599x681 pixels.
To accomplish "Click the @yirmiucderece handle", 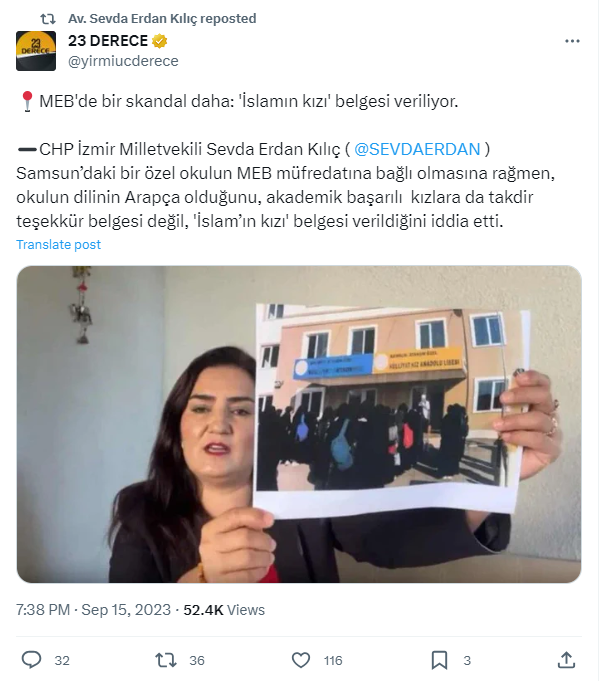I will (123, 61).
